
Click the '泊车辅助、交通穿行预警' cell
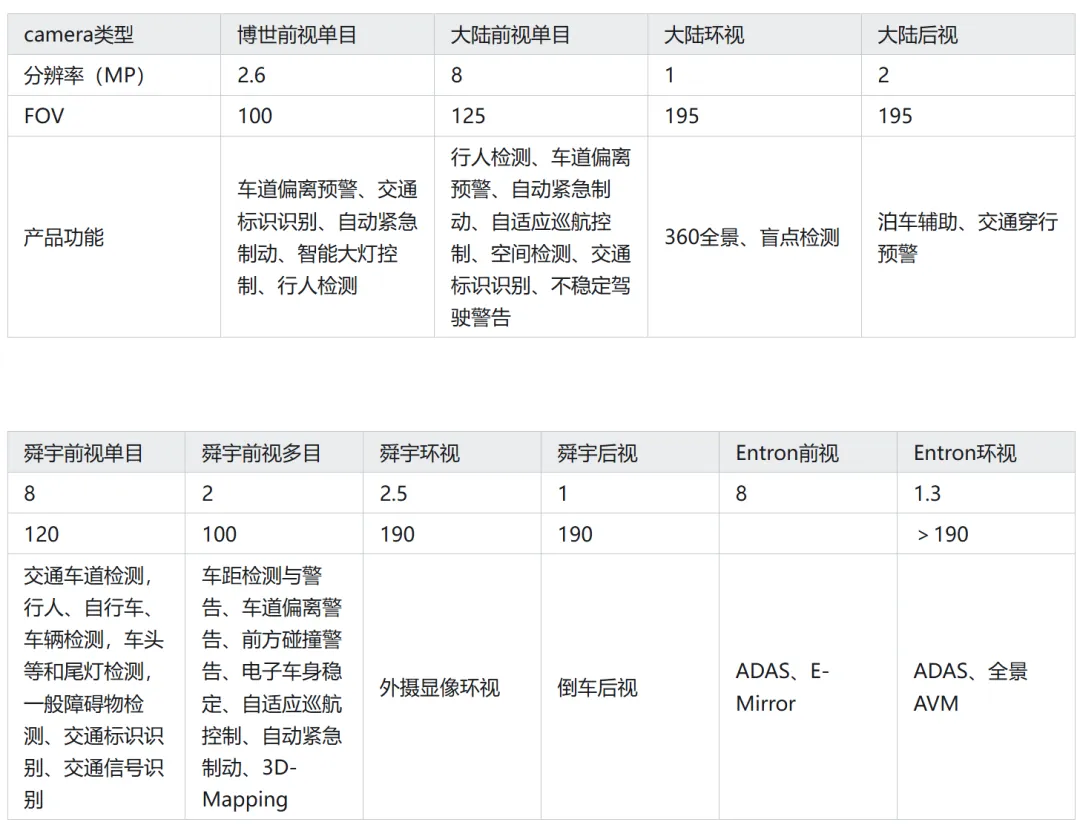(968, 237)
